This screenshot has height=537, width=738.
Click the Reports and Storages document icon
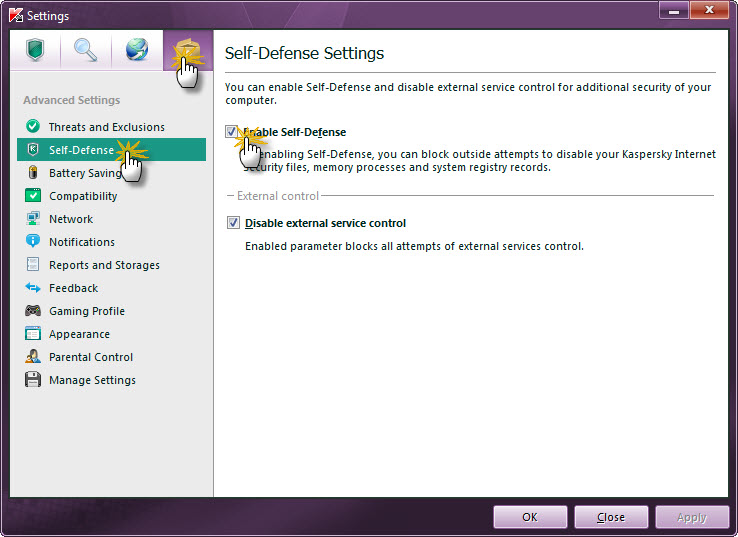coord(32,264)
